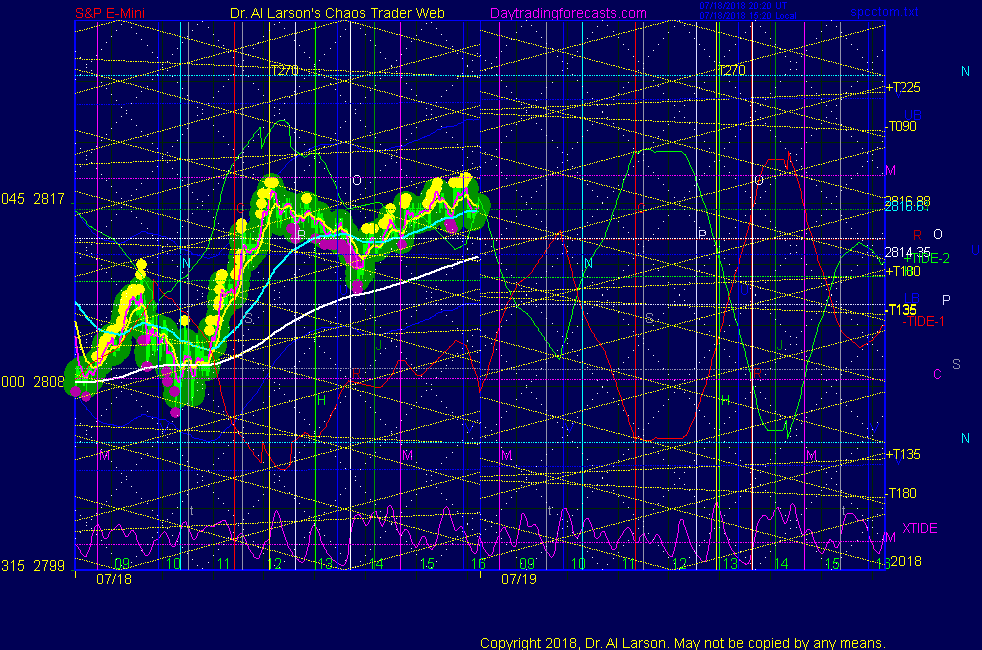982x650 pixels.
Task: Select the copyright notice by Dr. Al Larson
Action: (x=683, y=642)
